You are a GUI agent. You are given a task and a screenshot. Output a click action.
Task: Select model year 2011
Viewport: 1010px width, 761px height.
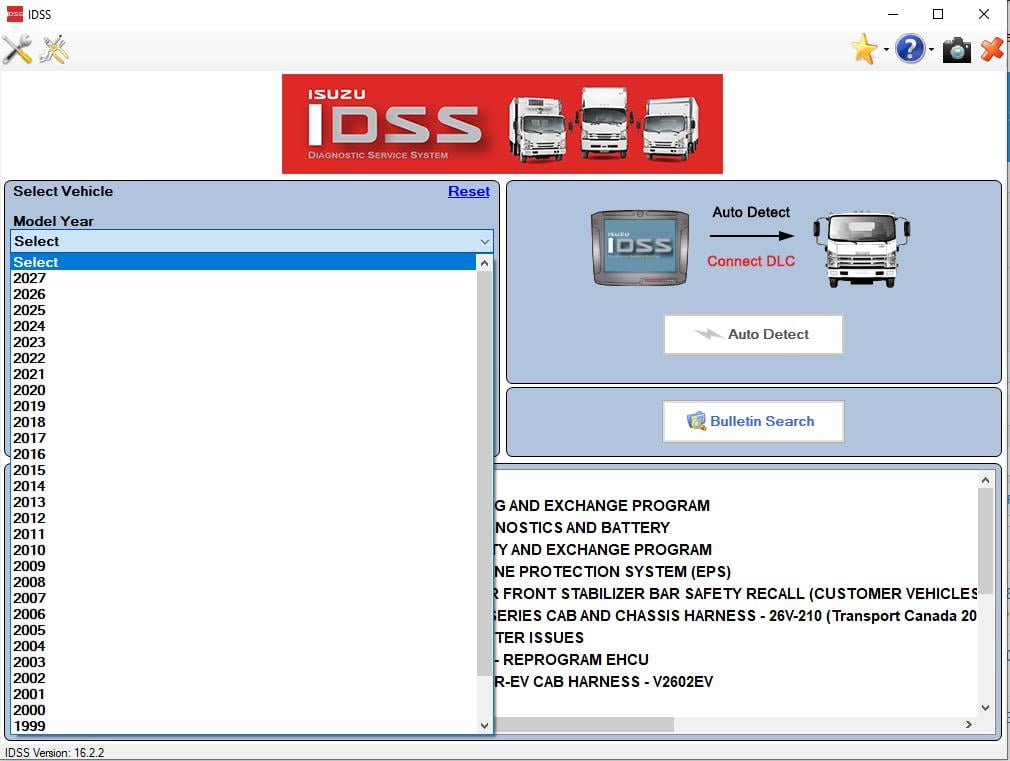[243, 534]
